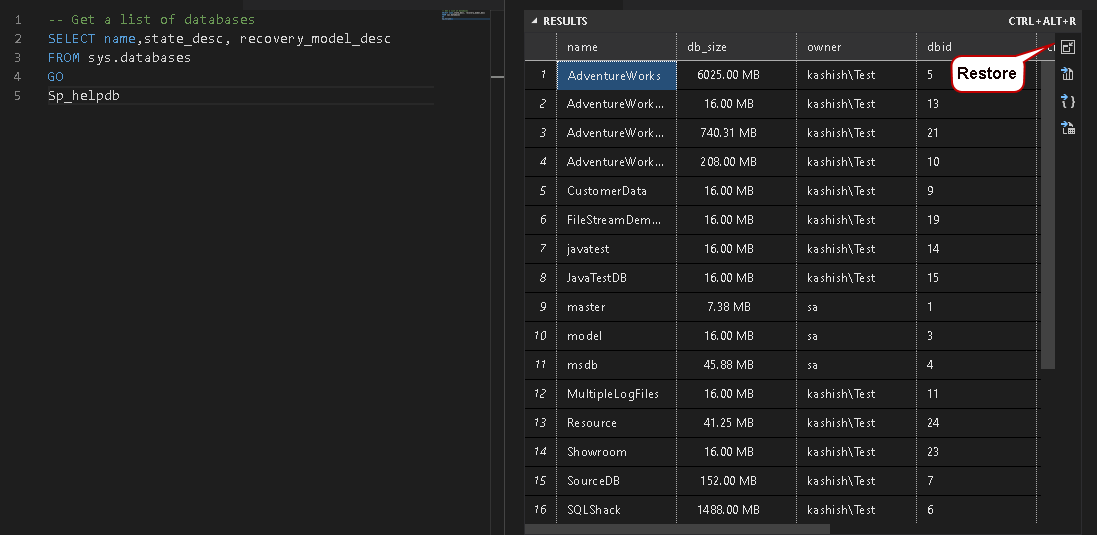The width and height of the screenshot is (1097, 535).
Task: Click the dbid 23 cell
Action: point(976,452)
